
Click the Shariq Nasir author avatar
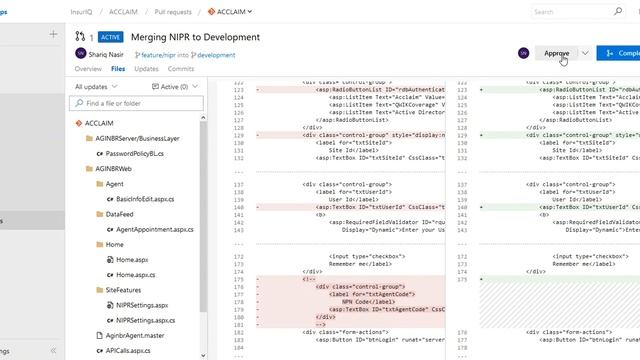click(x=80, y=53)
